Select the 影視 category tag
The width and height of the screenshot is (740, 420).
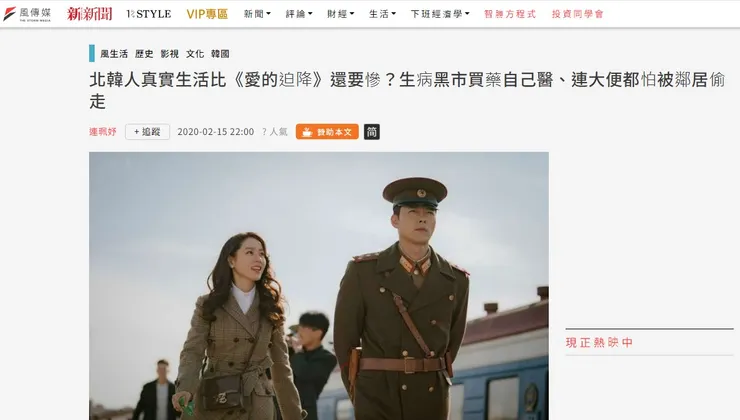(x=169, y=54)
